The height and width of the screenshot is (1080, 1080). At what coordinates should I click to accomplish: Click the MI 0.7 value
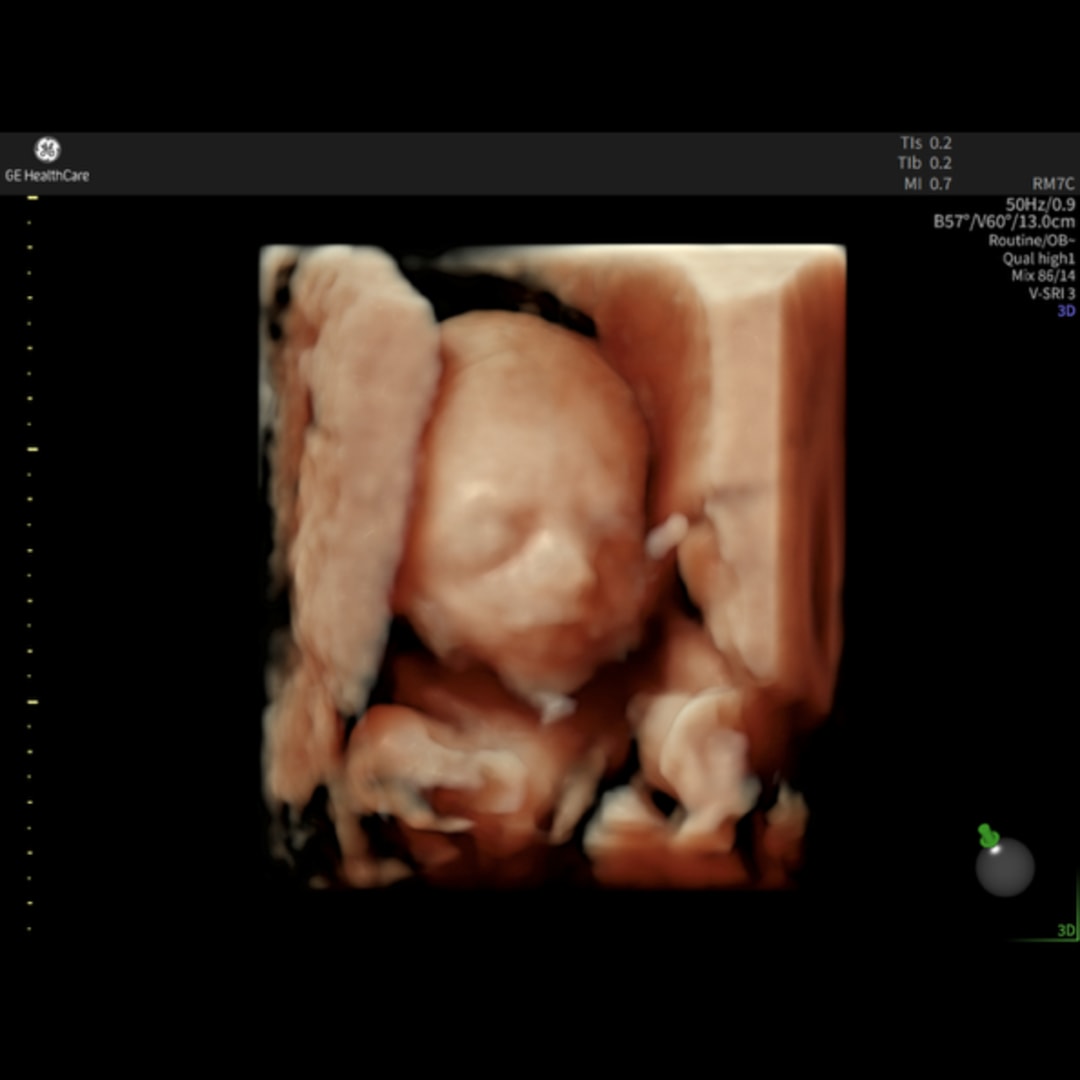pos(928,184)
